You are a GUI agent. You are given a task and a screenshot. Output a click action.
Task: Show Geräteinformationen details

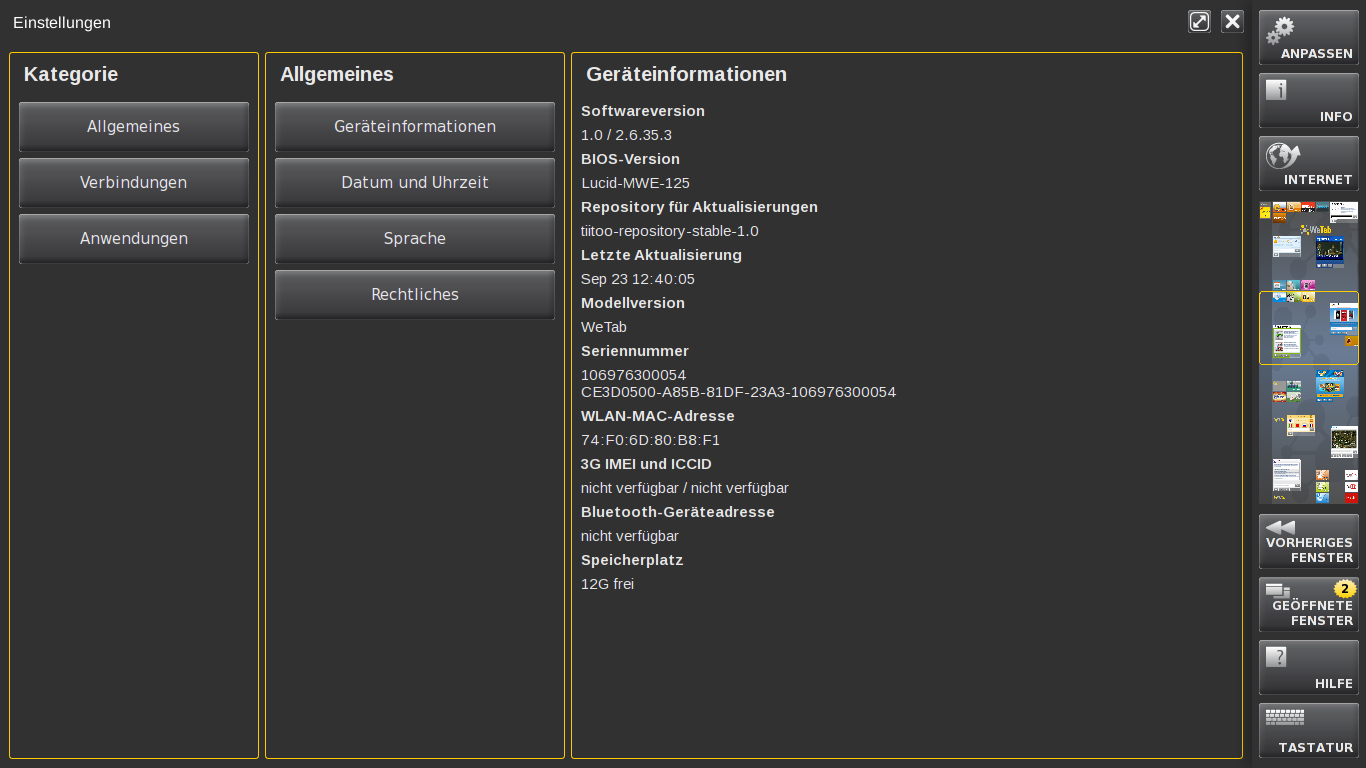[x=414, y=126]
